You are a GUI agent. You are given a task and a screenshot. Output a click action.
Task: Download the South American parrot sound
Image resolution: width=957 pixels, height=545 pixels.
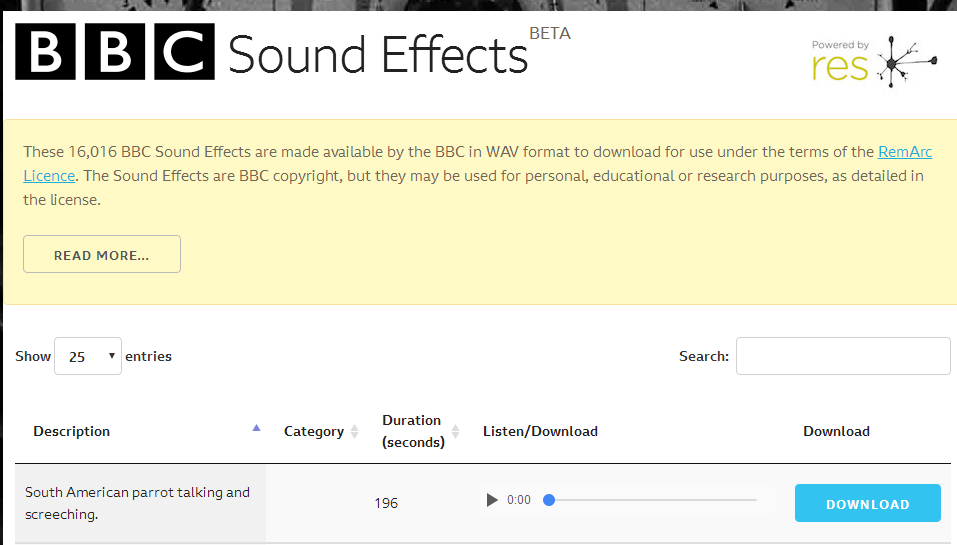(867, 503)
